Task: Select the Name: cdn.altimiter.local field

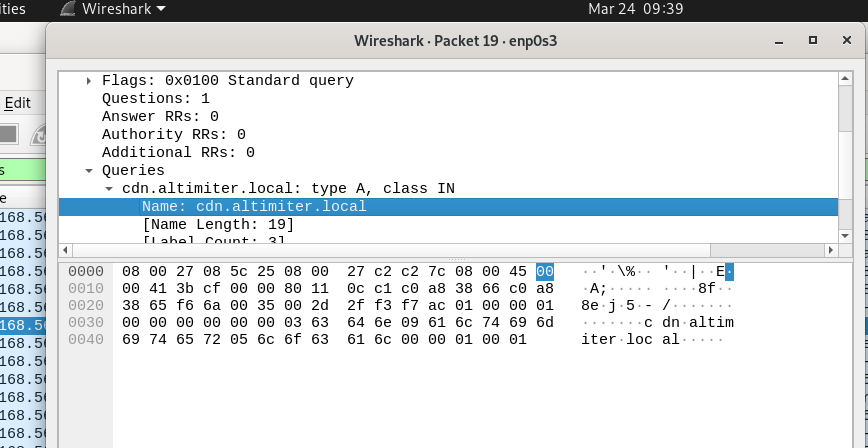Action: (448, 207)
